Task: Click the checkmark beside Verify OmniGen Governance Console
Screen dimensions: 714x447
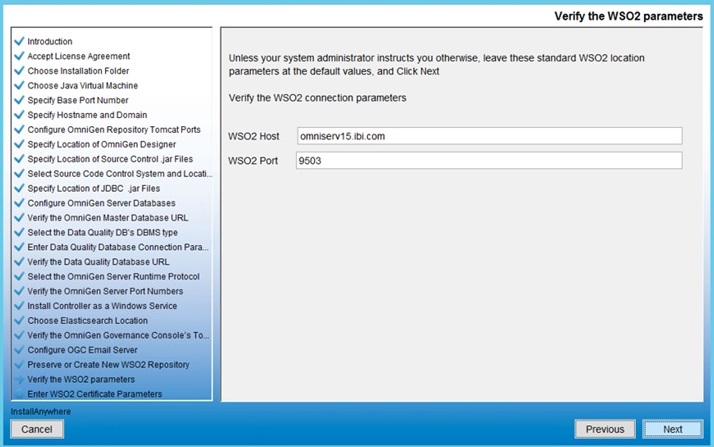Action: pyautogui.click(x=19, y=335)
